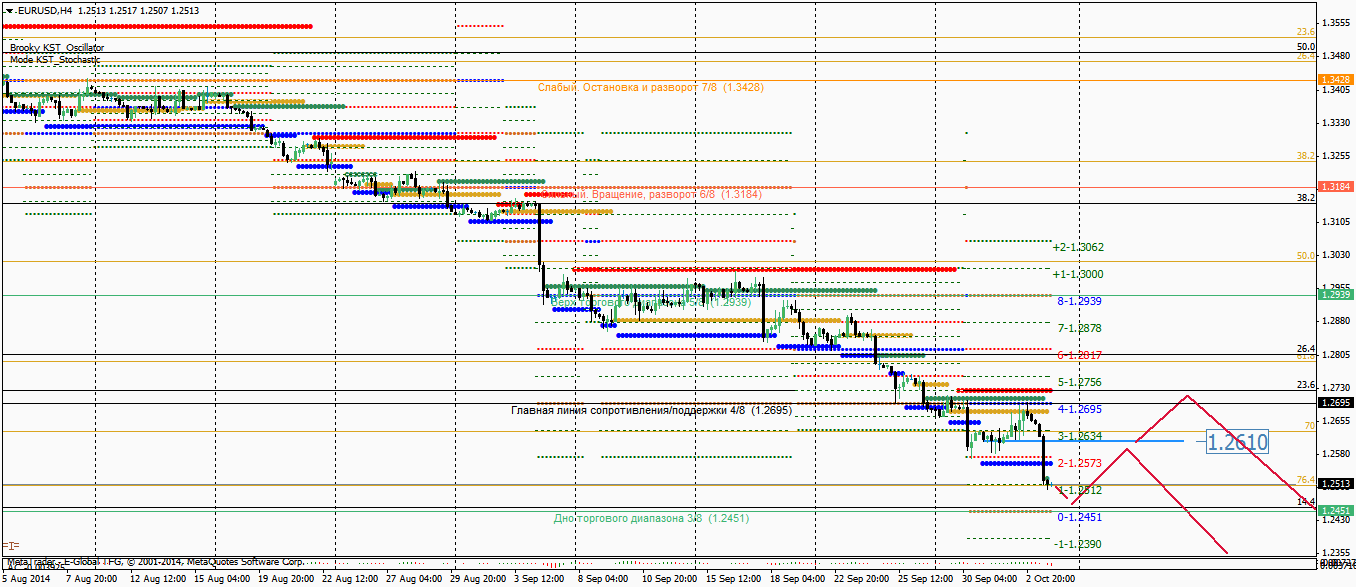Click the orange Fibonacci '76.4' level label
This screenshot has width=1356, height=587.
1305,480
